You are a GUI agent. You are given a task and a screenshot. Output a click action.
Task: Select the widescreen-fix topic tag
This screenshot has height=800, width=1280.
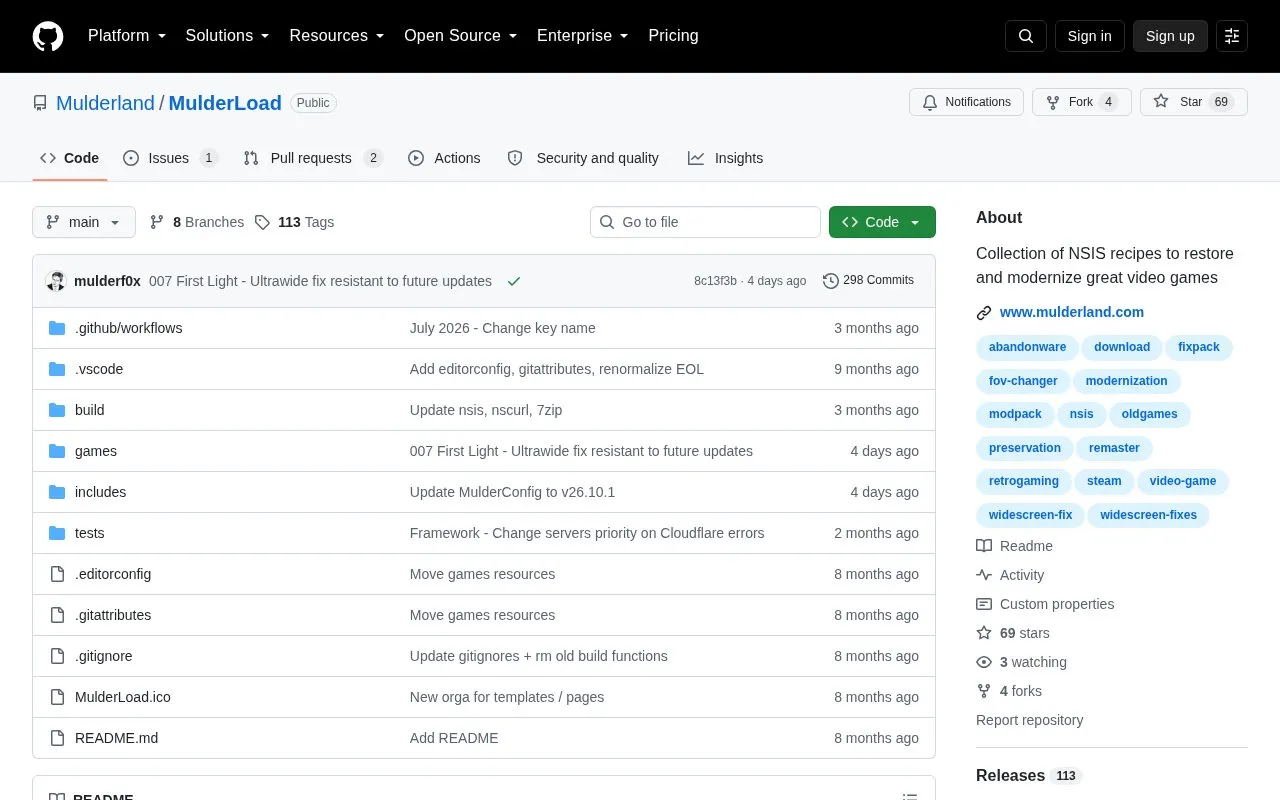[x=1030, y=515]
